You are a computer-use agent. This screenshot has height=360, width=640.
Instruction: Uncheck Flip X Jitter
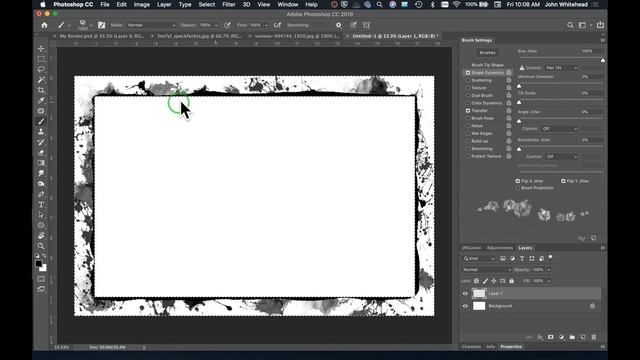[518, 181]
